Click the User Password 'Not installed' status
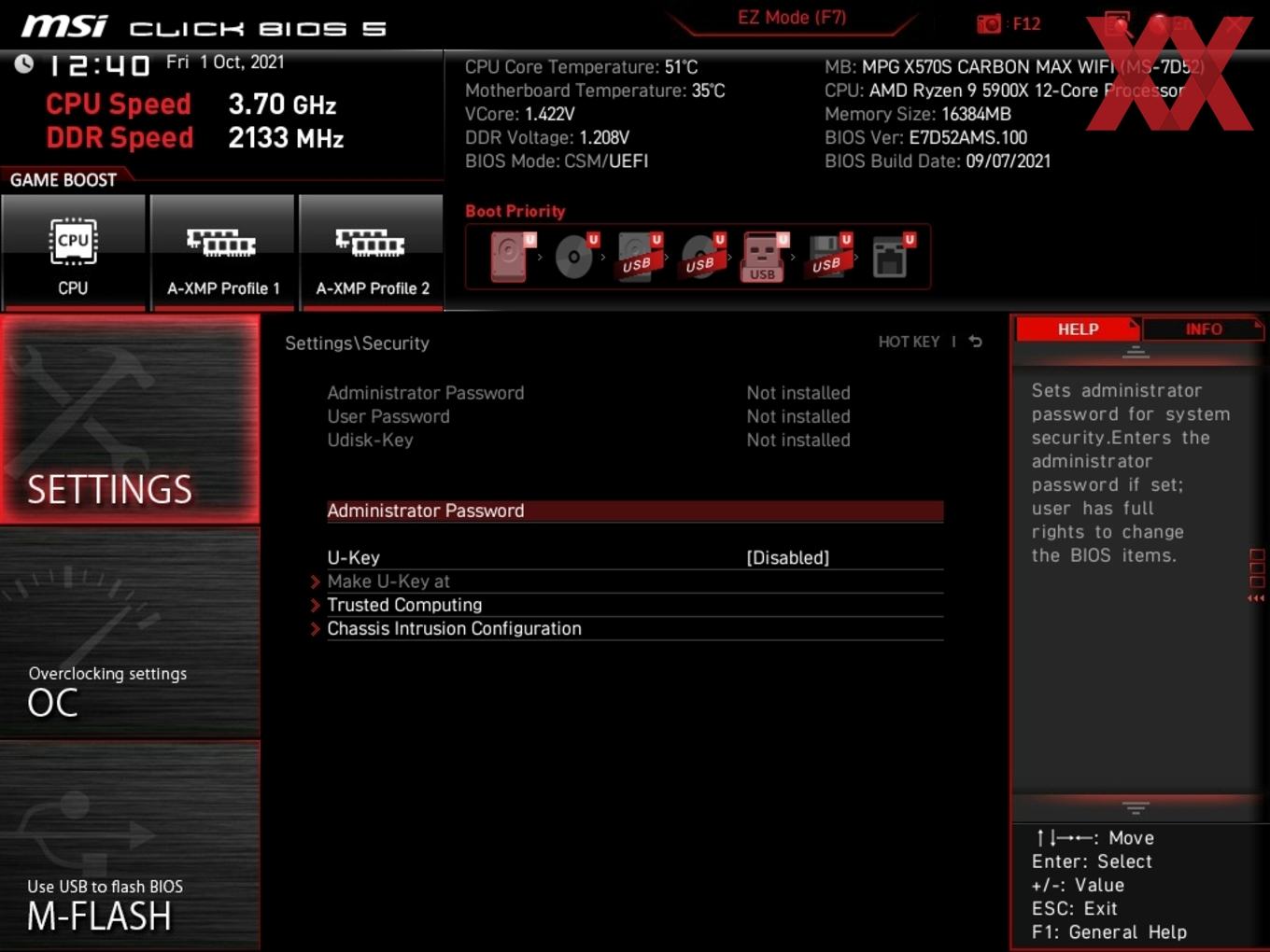 tap(798, 416)
